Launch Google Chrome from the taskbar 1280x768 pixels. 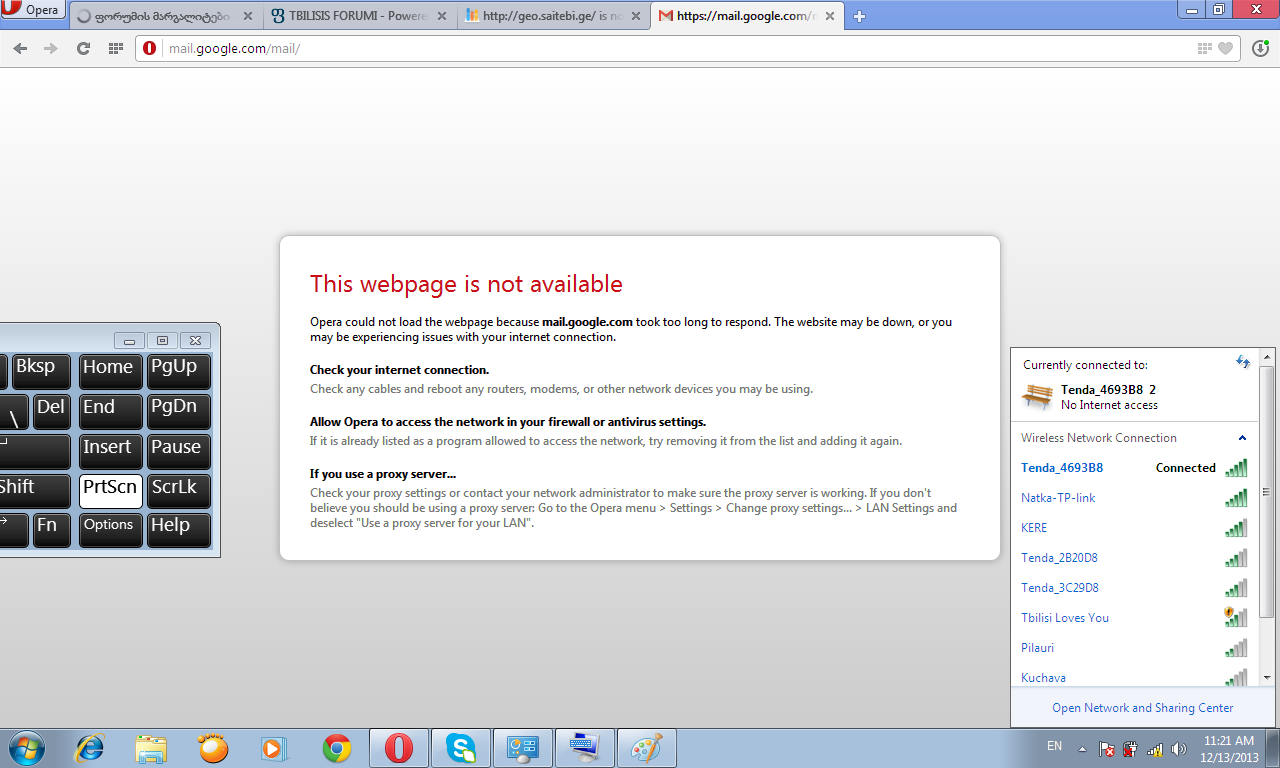[337, 748]
